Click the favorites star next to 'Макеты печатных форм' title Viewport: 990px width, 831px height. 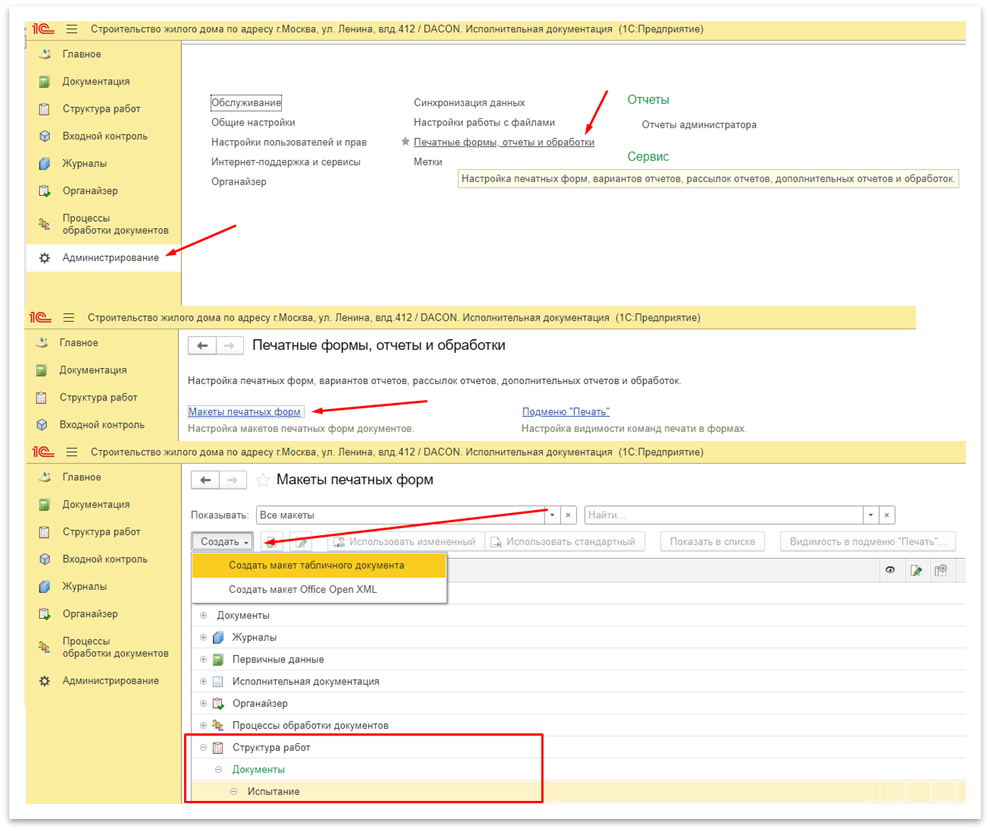coord(263,480)
